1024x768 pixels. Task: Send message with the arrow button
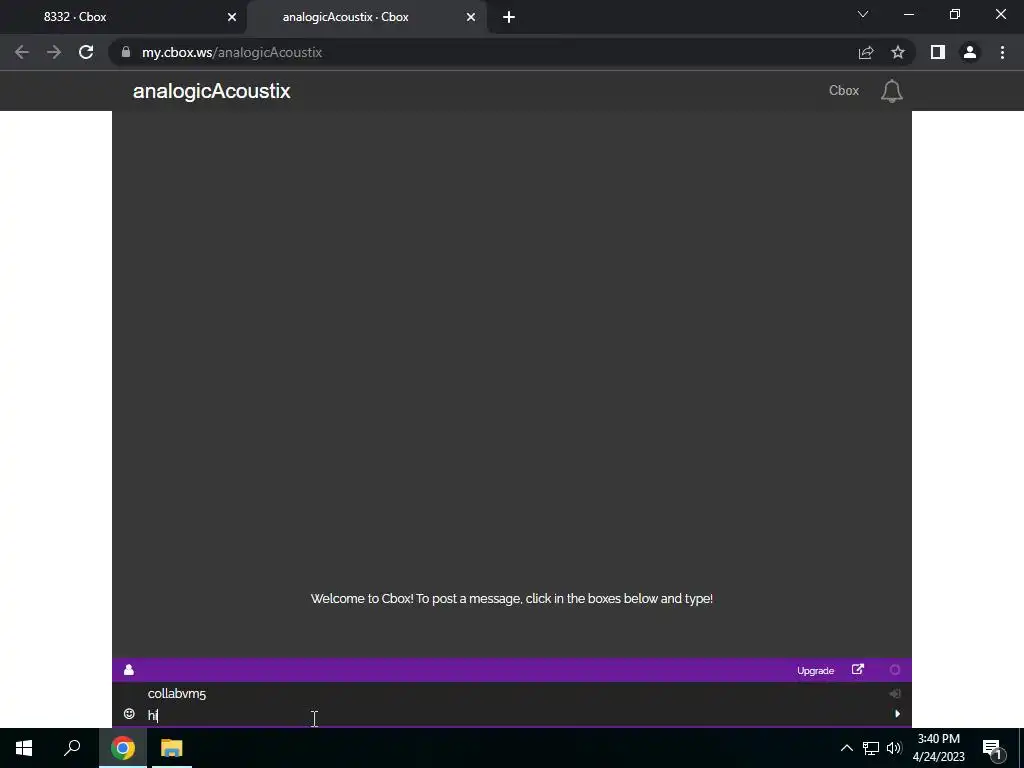[897, 714]
